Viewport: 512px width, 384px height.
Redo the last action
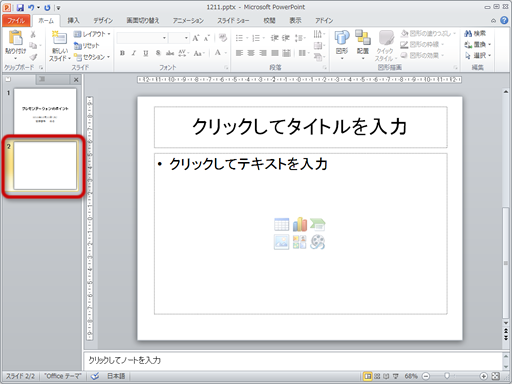(47, 7)
